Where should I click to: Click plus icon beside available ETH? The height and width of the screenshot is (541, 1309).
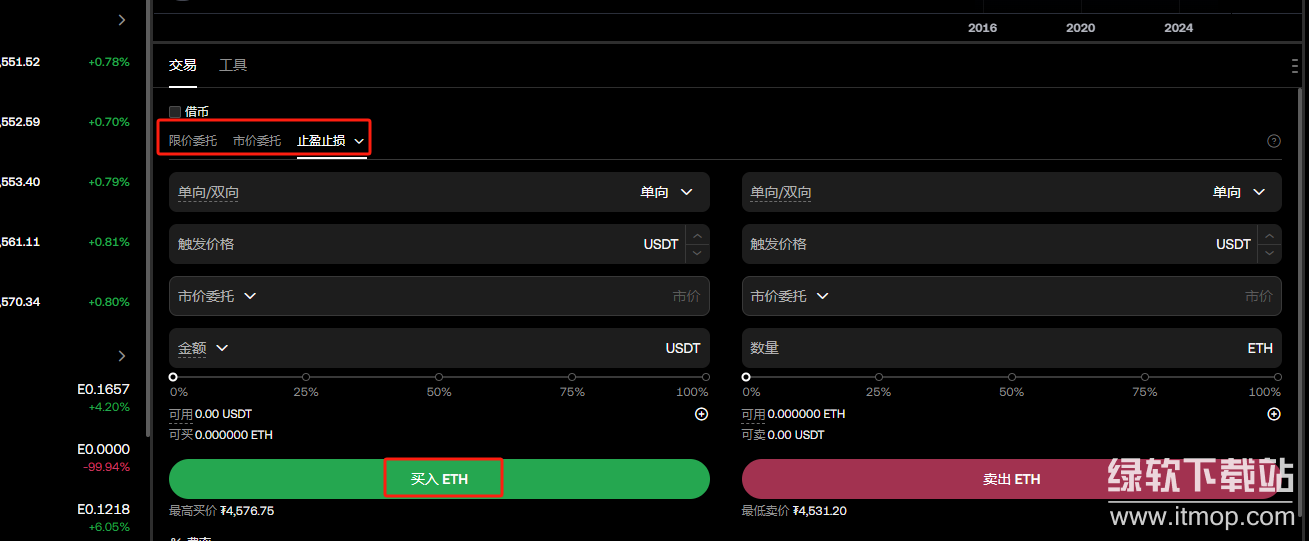click(1273, 414)
